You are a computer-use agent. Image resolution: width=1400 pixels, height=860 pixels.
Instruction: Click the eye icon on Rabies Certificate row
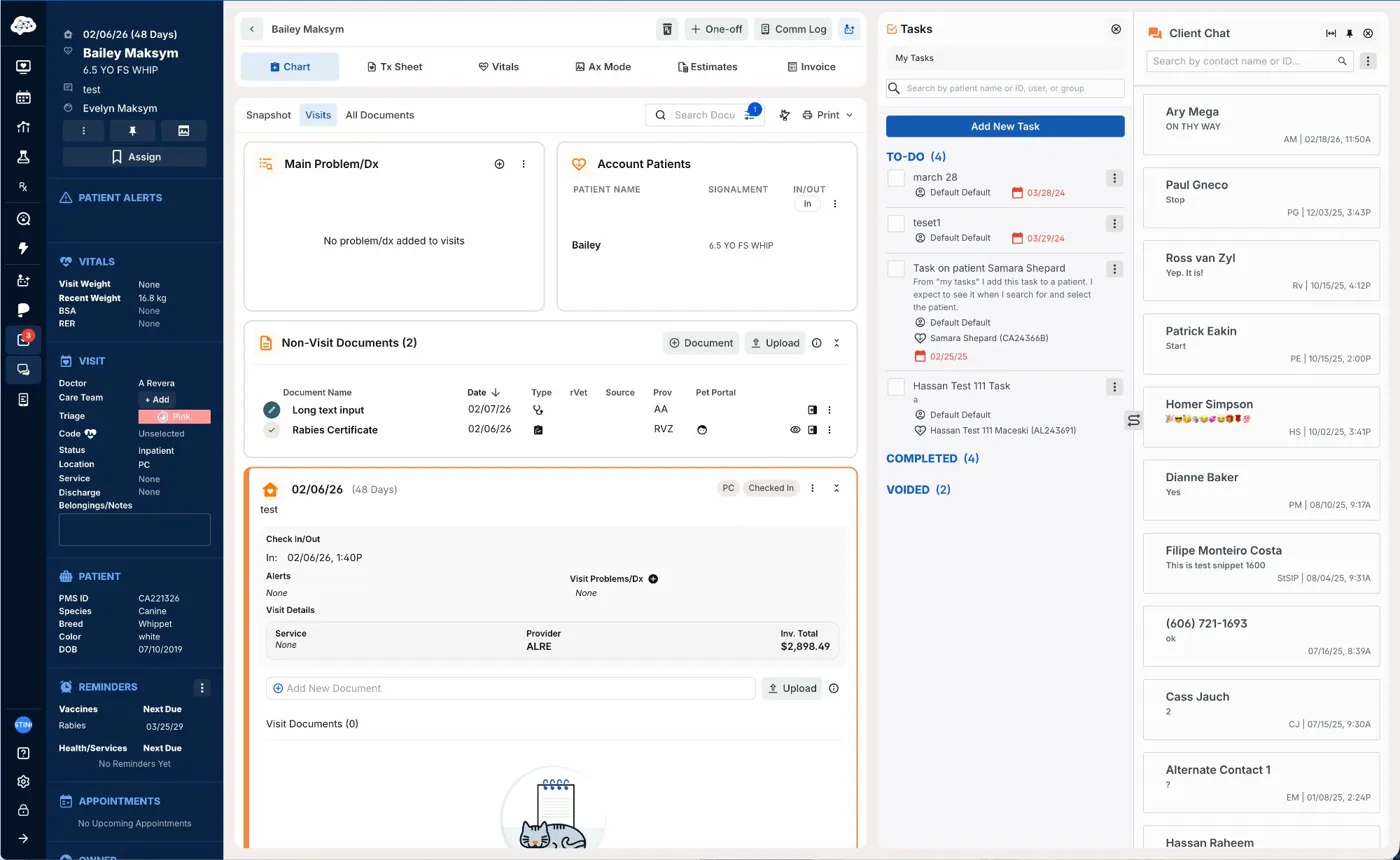point(796,430)
